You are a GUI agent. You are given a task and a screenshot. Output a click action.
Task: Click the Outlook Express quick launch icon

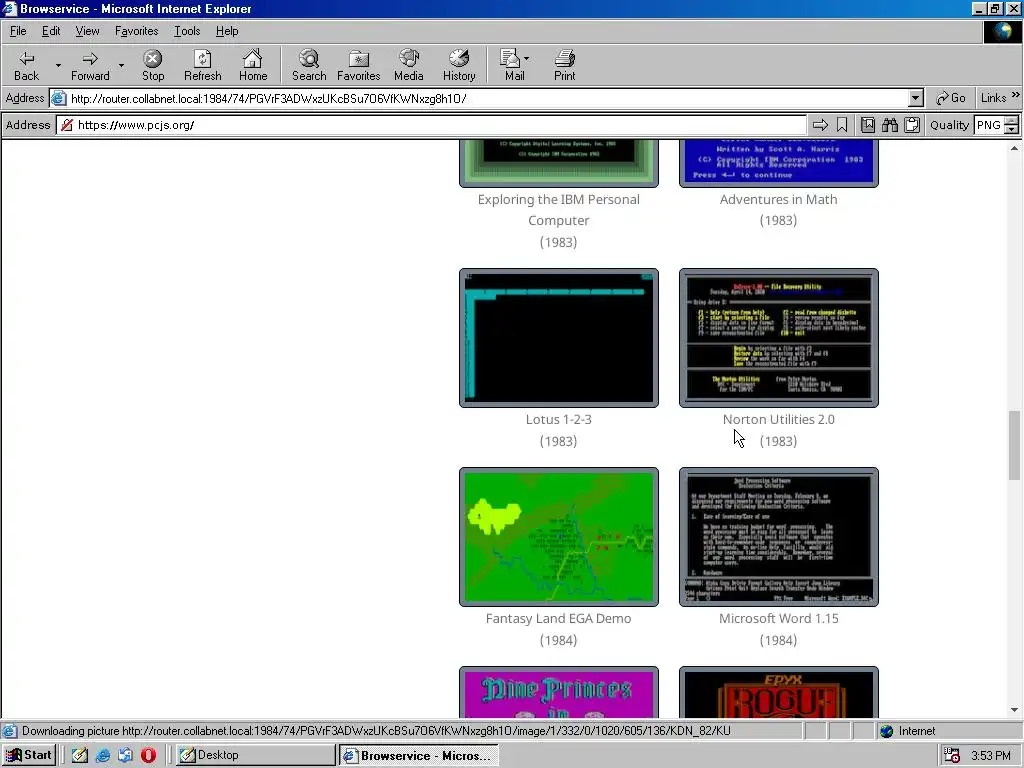coord(125,756)
